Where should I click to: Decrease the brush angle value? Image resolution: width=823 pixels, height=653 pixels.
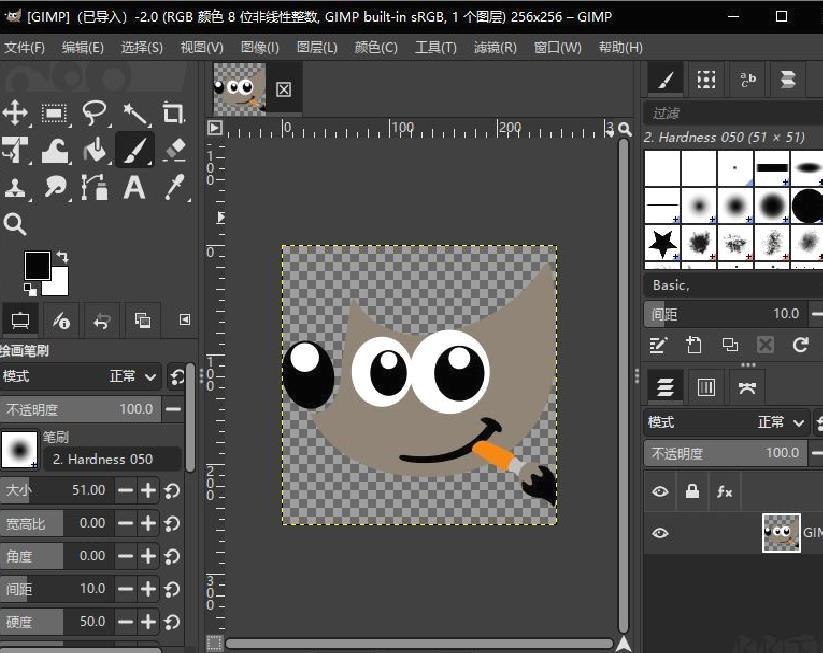pyautogui.click(x=125, y=556)
